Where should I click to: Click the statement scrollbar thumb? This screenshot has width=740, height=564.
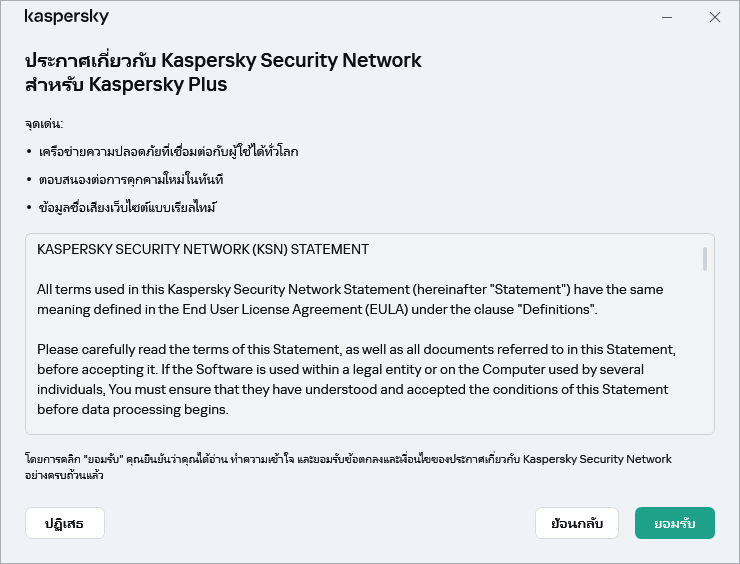(x=705, y=259)
